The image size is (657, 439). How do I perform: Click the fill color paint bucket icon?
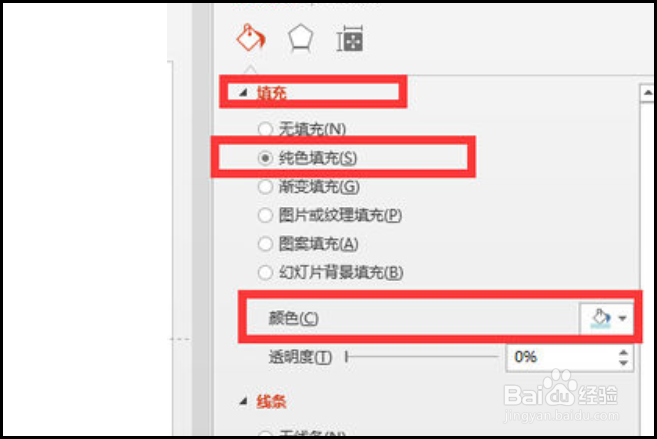pos(600,318)
